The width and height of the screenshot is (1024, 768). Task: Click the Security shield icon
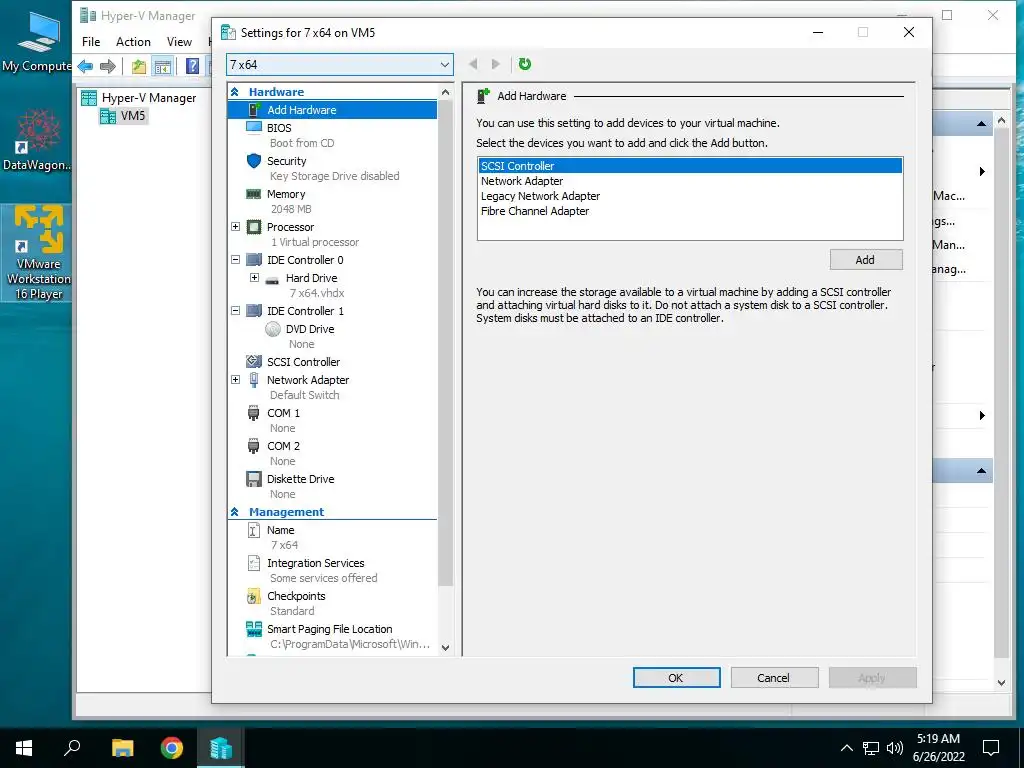[254, 161]
